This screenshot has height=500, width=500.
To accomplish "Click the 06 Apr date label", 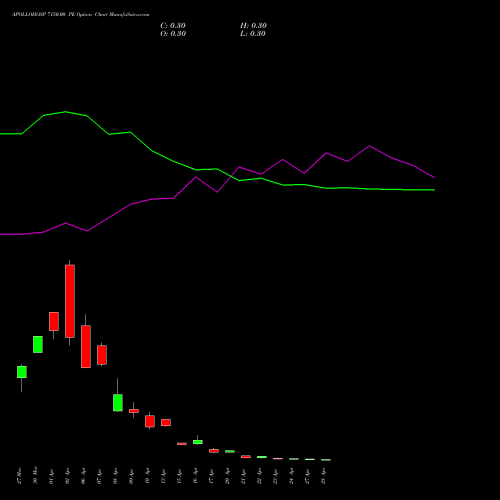I will [83, 476].
